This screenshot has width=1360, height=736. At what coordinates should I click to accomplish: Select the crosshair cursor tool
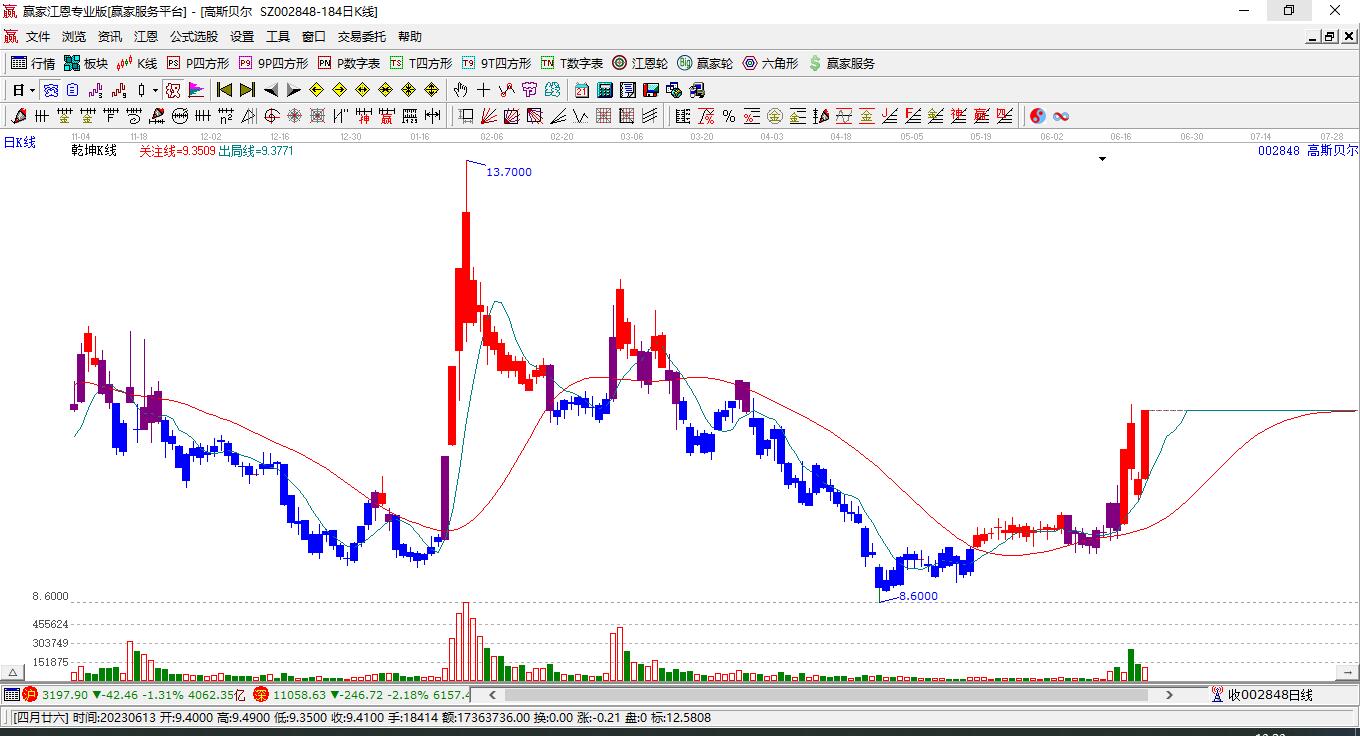[484, 90]
